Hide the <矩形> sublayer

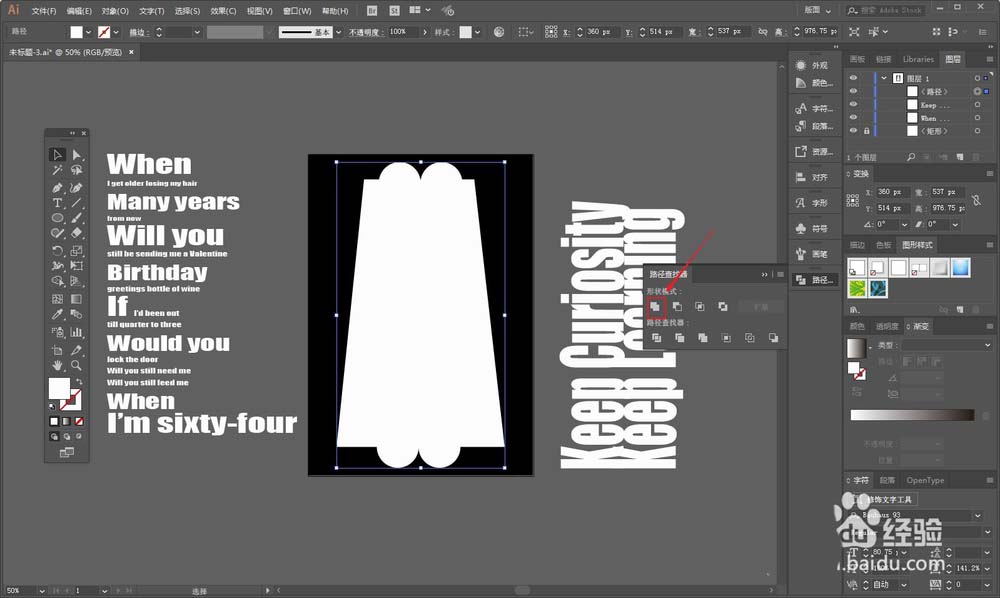point(853,131)
